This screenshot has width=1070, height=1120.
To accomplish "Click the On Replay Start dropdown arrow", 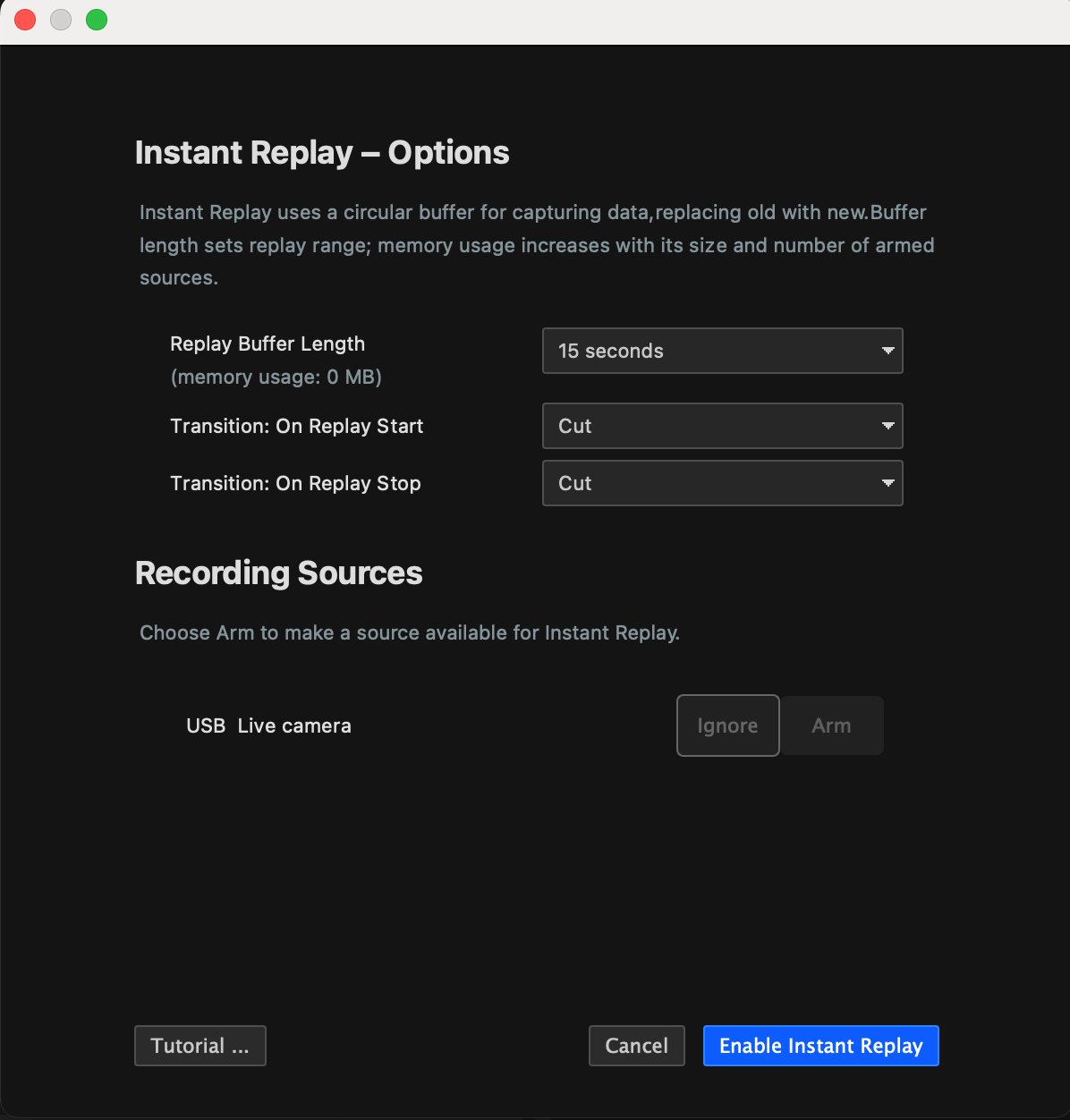I will coord(887,426).
